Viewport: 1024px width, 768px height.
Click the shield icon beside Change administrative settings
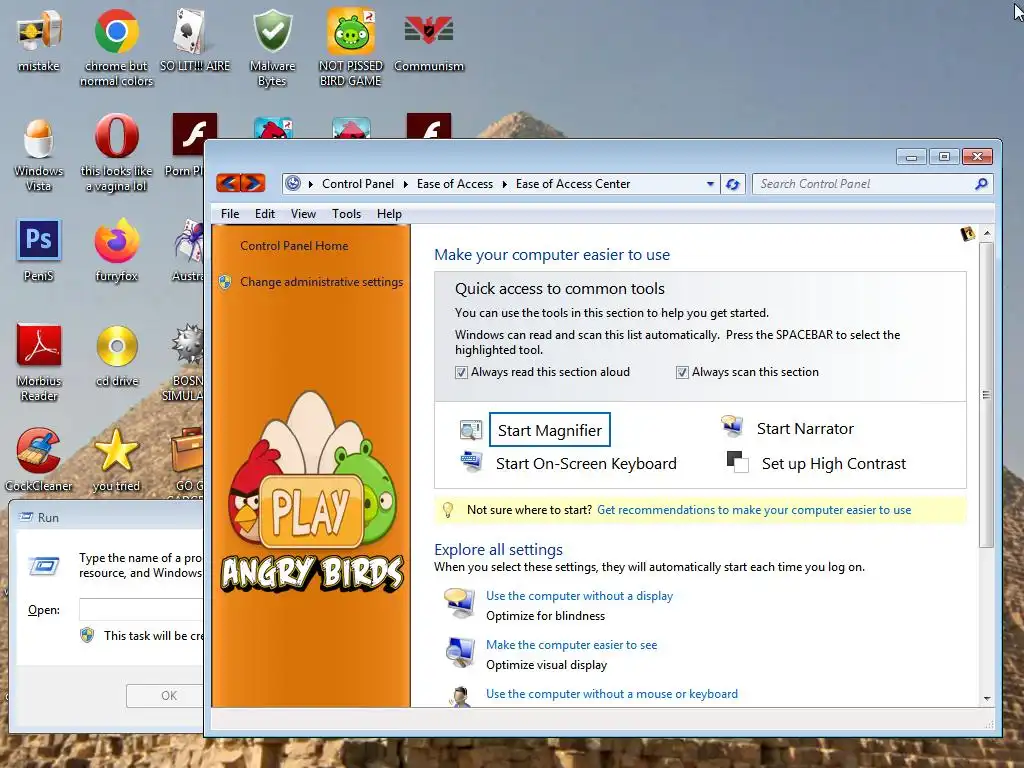[225, 282]
